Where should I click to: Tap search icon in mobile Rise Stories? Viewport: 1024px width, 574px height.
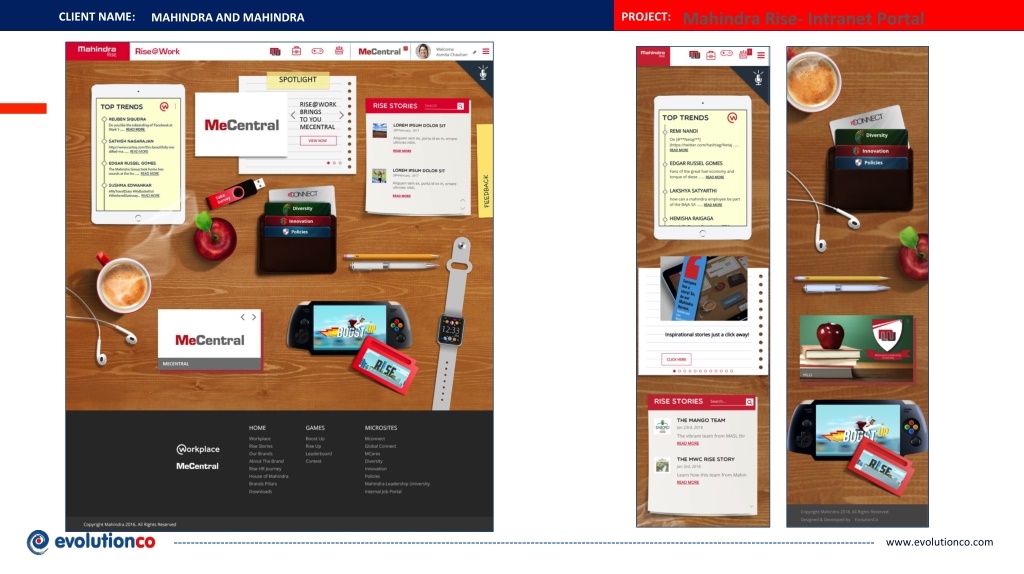click(x=749, y=402)
